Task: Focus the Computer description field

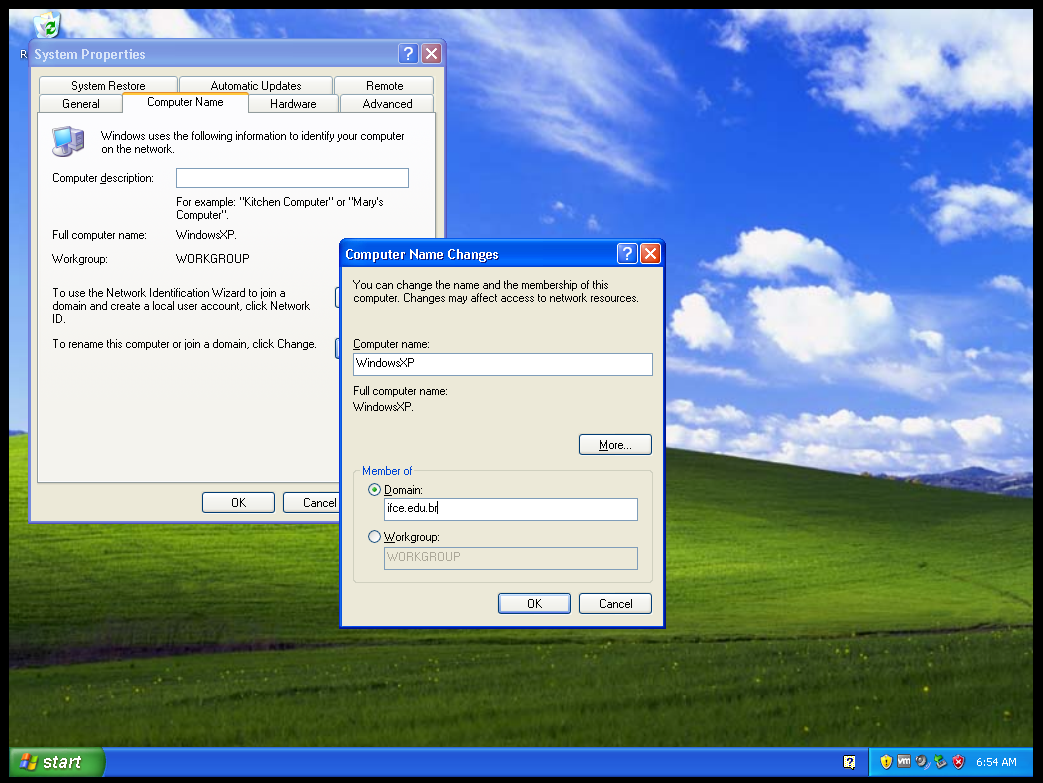Action: coord(292,178)
